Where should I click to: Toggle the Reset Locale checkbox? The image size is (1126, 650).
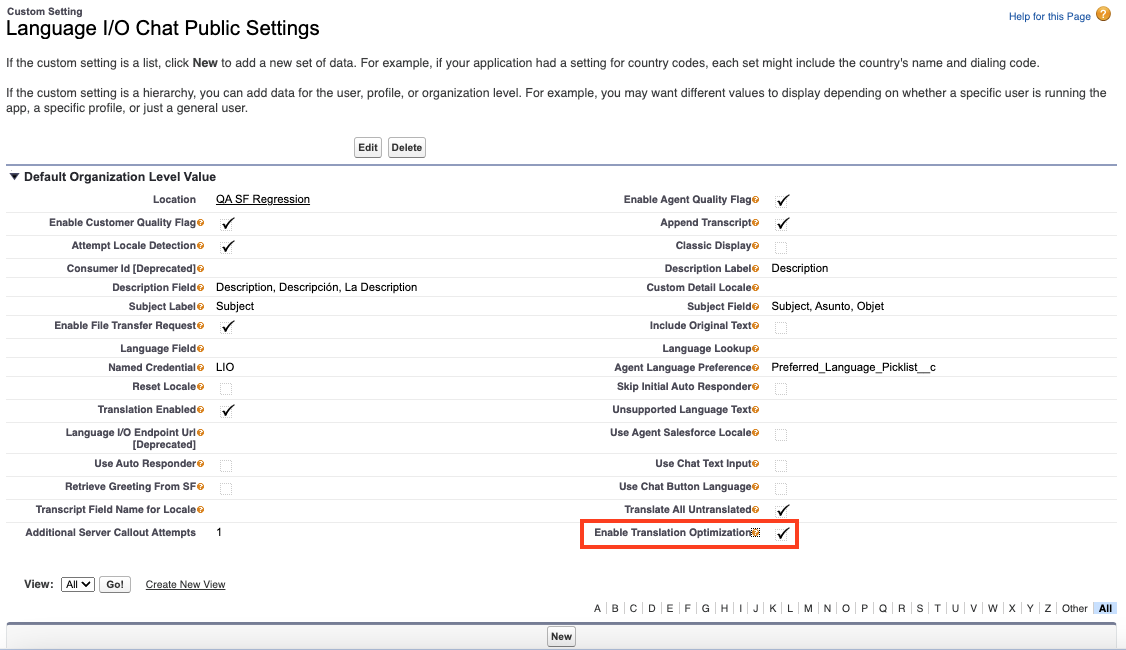tap(226, 388)
